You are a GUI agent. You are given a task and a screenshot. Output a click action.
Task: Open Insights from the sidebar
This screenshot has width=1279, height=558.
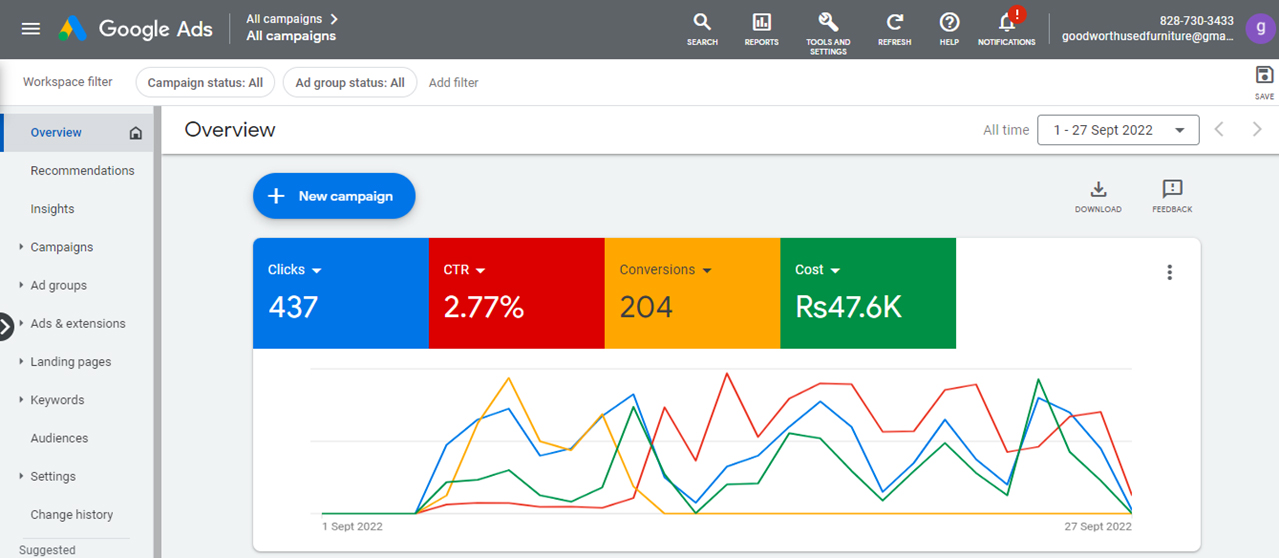[52, 209]
